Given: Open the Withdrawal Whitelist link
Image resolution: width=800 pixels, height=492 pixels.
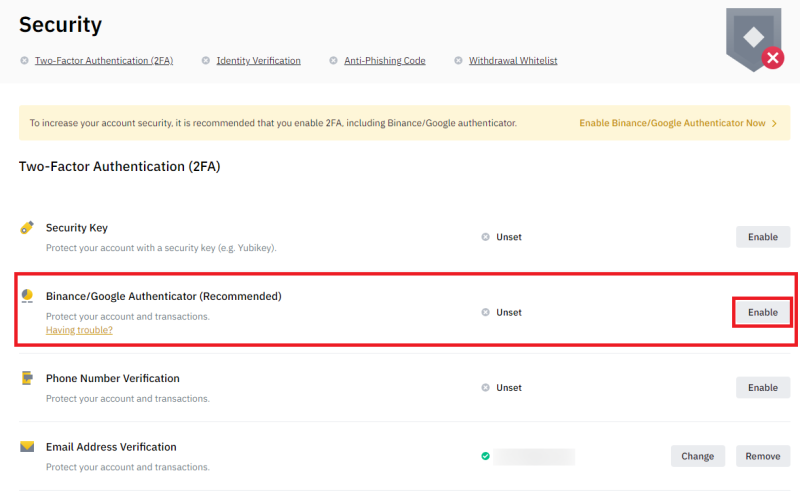Looking at the screenshot, I should coord(513,60).
